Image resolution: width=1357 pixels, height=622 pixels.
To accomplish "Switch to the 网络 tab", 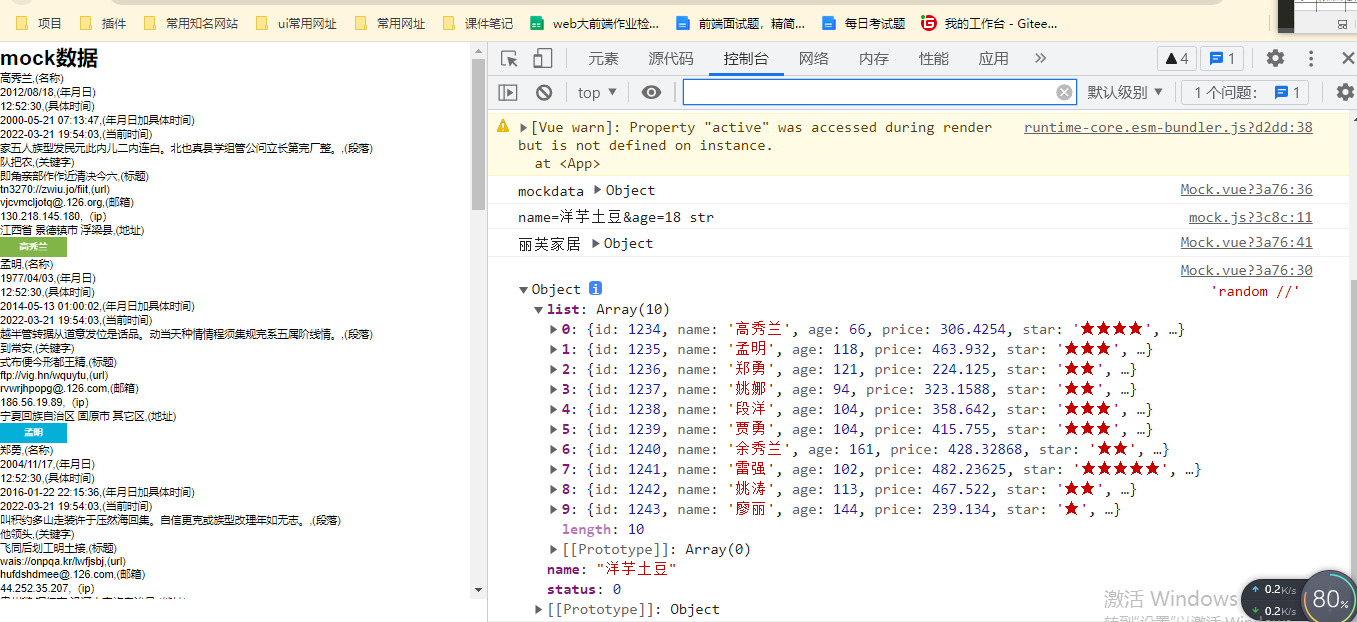I will (813, 59).
